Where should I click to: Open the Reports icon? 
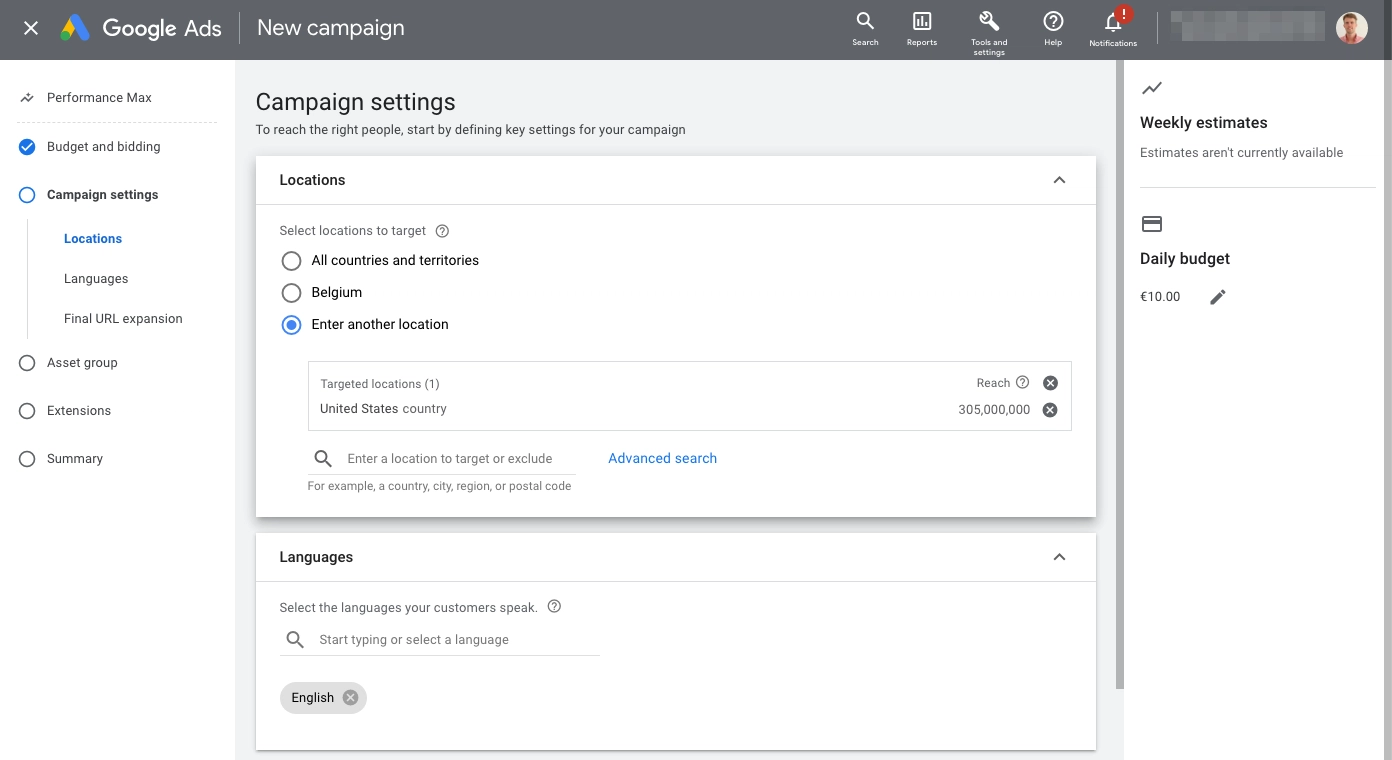click(x=922, y=28)
